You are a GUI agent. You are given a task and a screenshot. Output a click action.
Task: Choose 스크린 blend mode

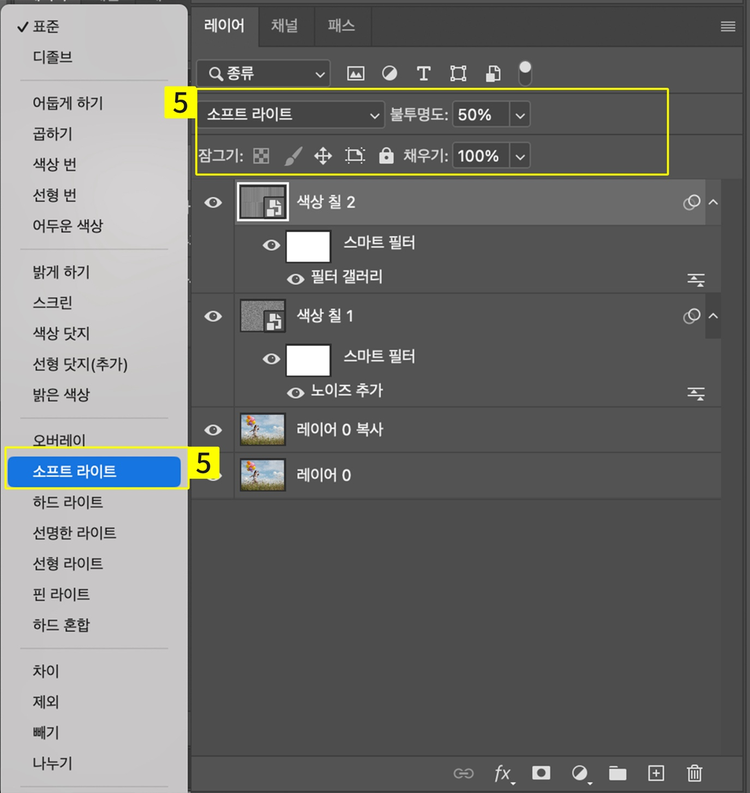tap(53, 302)
